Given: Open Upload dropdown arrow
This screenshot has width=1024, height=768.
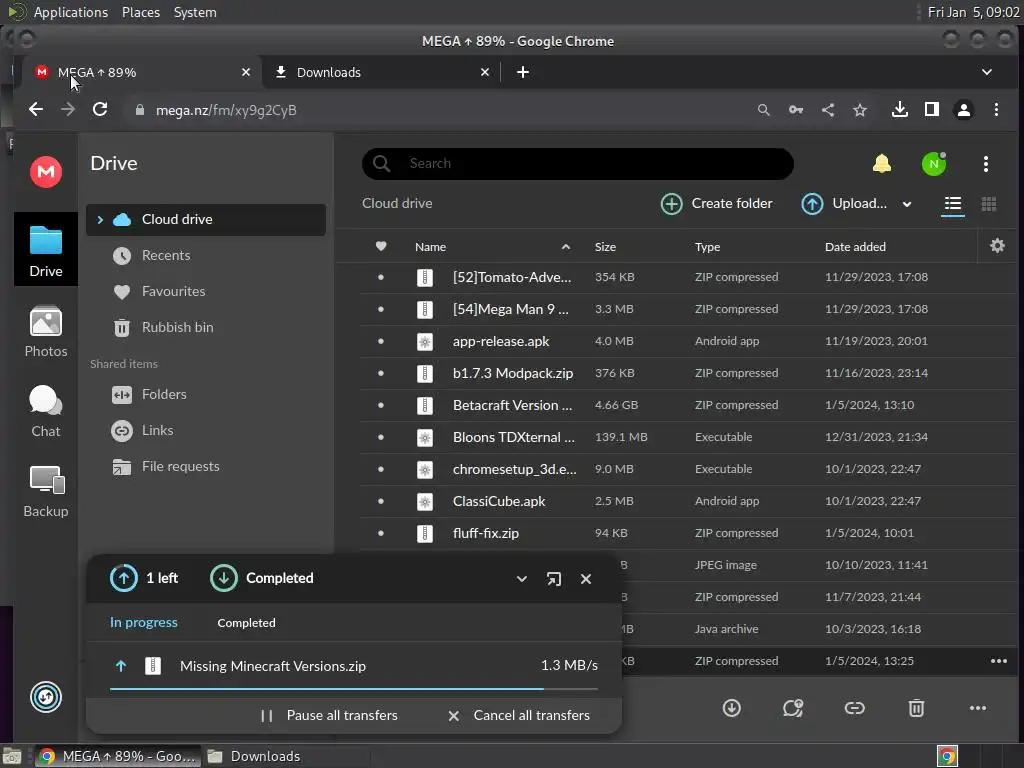Looking at the screenshot, I should click(907, 204).
